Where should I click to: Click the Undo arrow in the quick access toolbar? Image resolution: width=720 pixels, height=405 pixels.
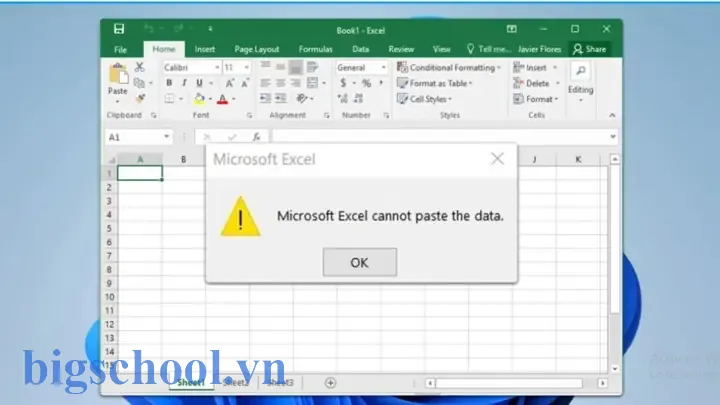coord(149,29)
